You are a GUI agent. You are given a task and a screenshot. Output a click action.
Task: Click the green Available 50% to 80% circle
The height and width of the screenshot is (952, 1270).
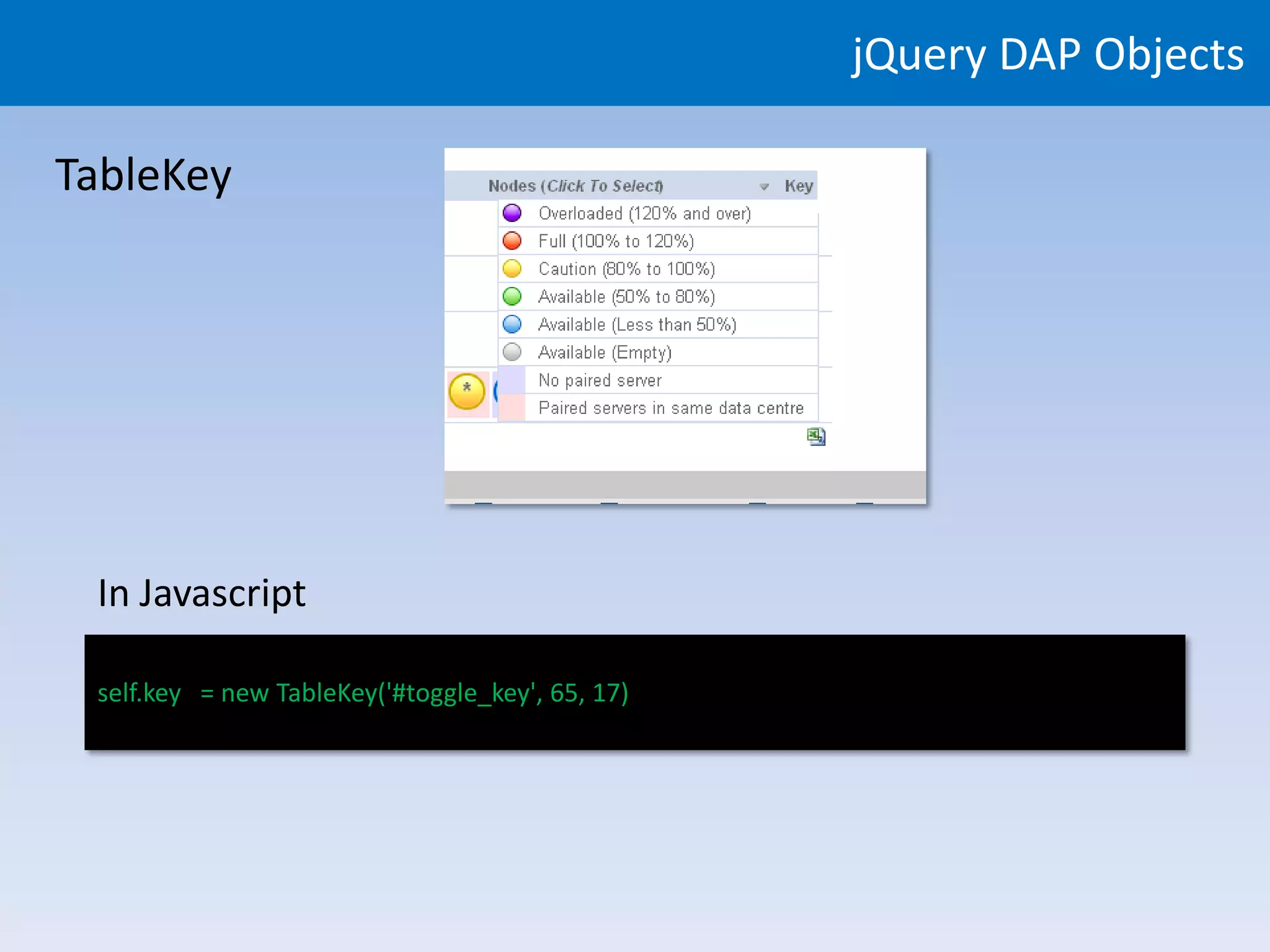coord(512,296)
